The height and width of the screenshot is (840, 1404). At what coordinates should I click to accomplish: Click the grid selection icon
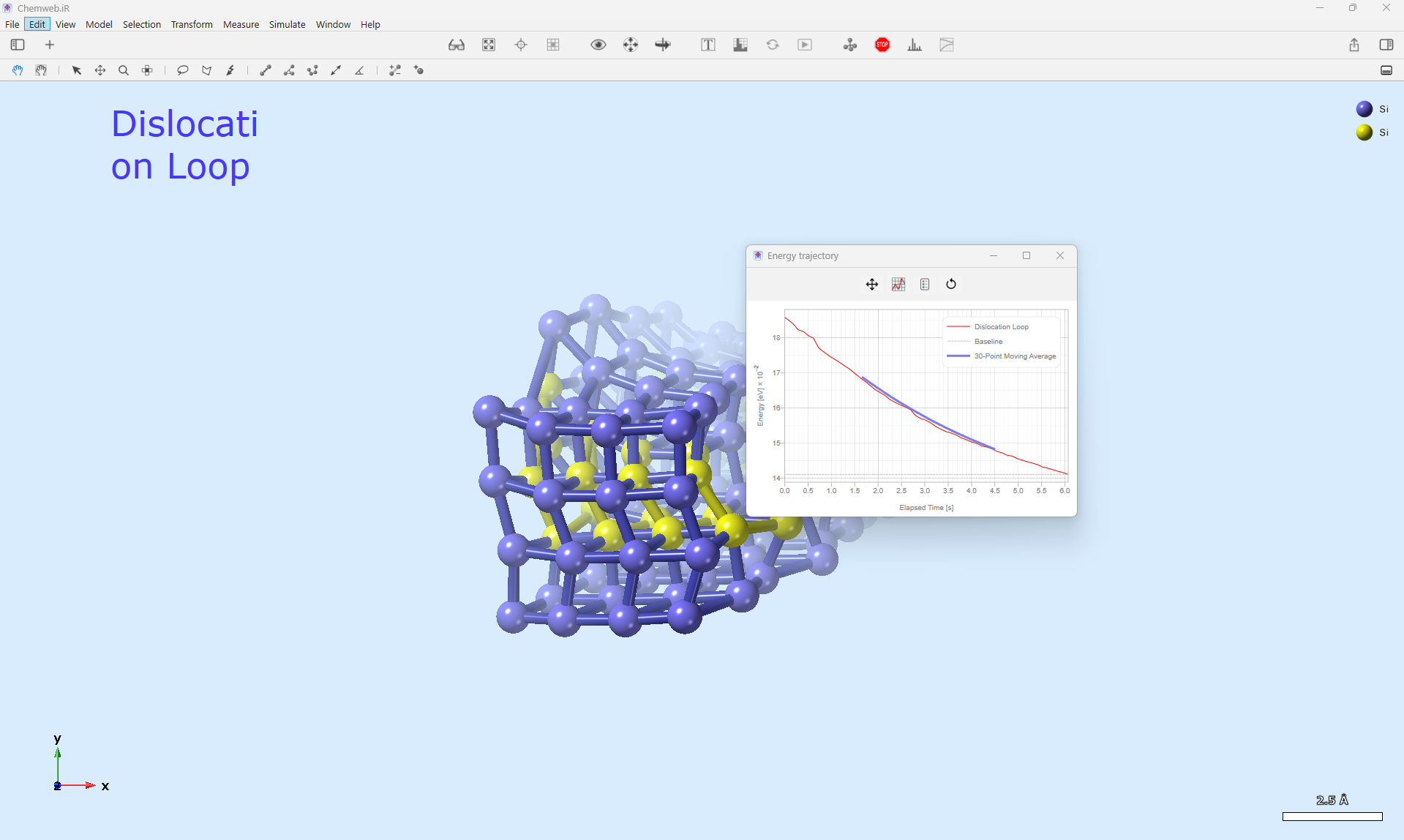(x=553, y=45)
